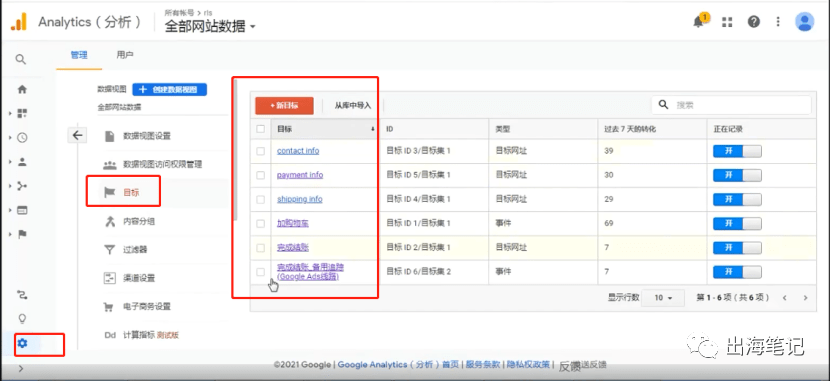Toggle recording switch for shipping info
Viewport: 831px width, 382px height.
[737, 200]
